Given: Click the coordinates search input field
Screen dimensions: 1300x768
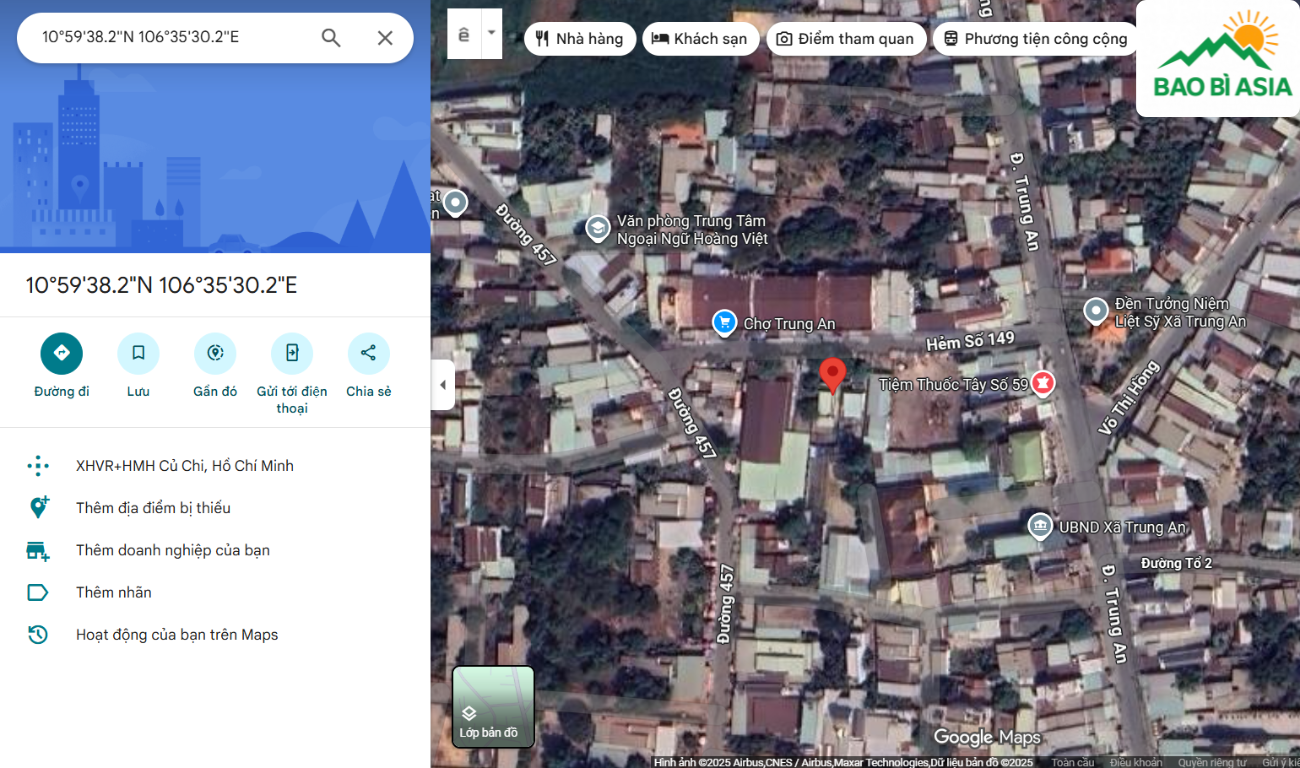Looking at the screenshot, I should (x=170, y=38).
